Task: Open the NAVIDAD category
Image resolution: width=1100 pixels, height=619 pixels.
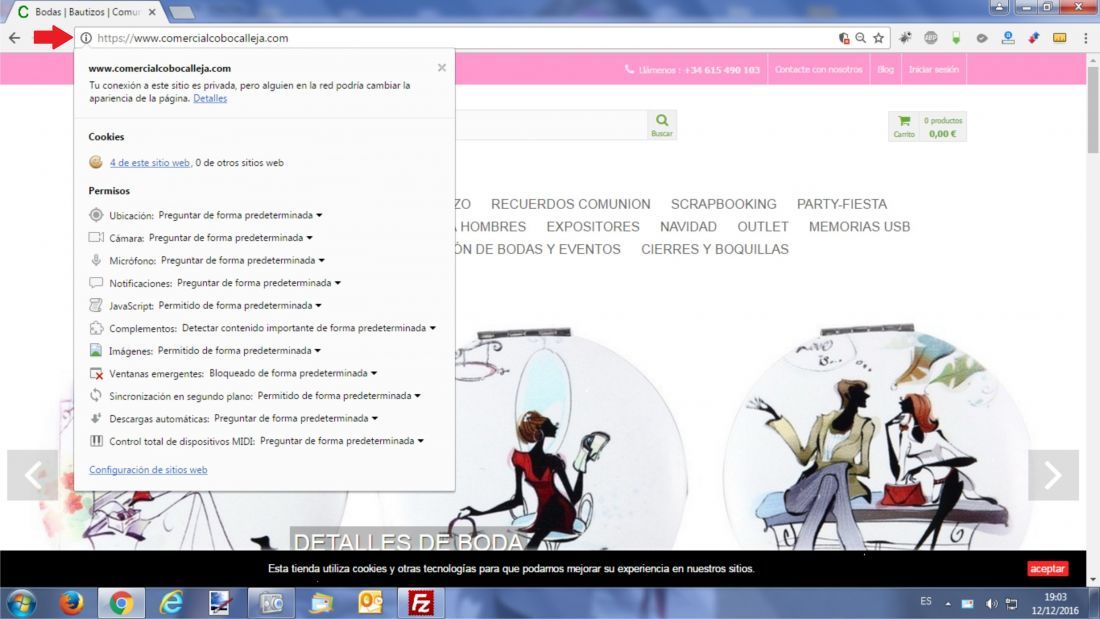Action: tap(688, 227)
